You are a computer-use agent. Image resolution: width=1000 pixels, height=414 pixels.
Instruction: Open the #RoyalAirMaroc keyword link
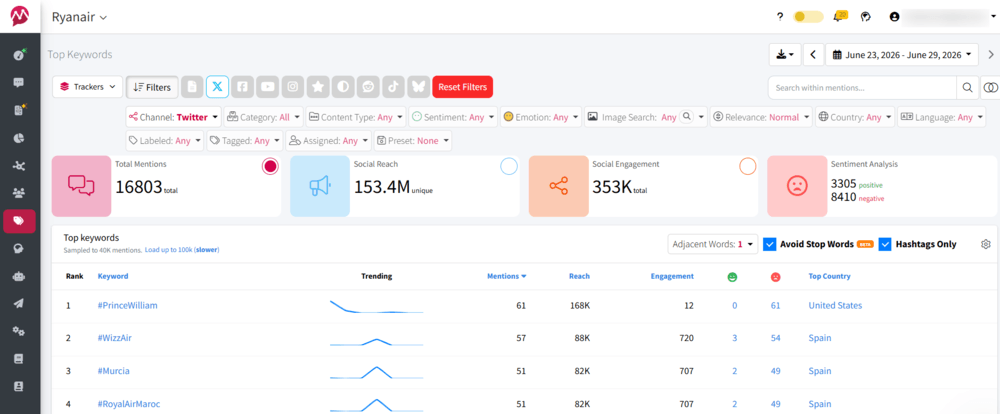point(129,404)
